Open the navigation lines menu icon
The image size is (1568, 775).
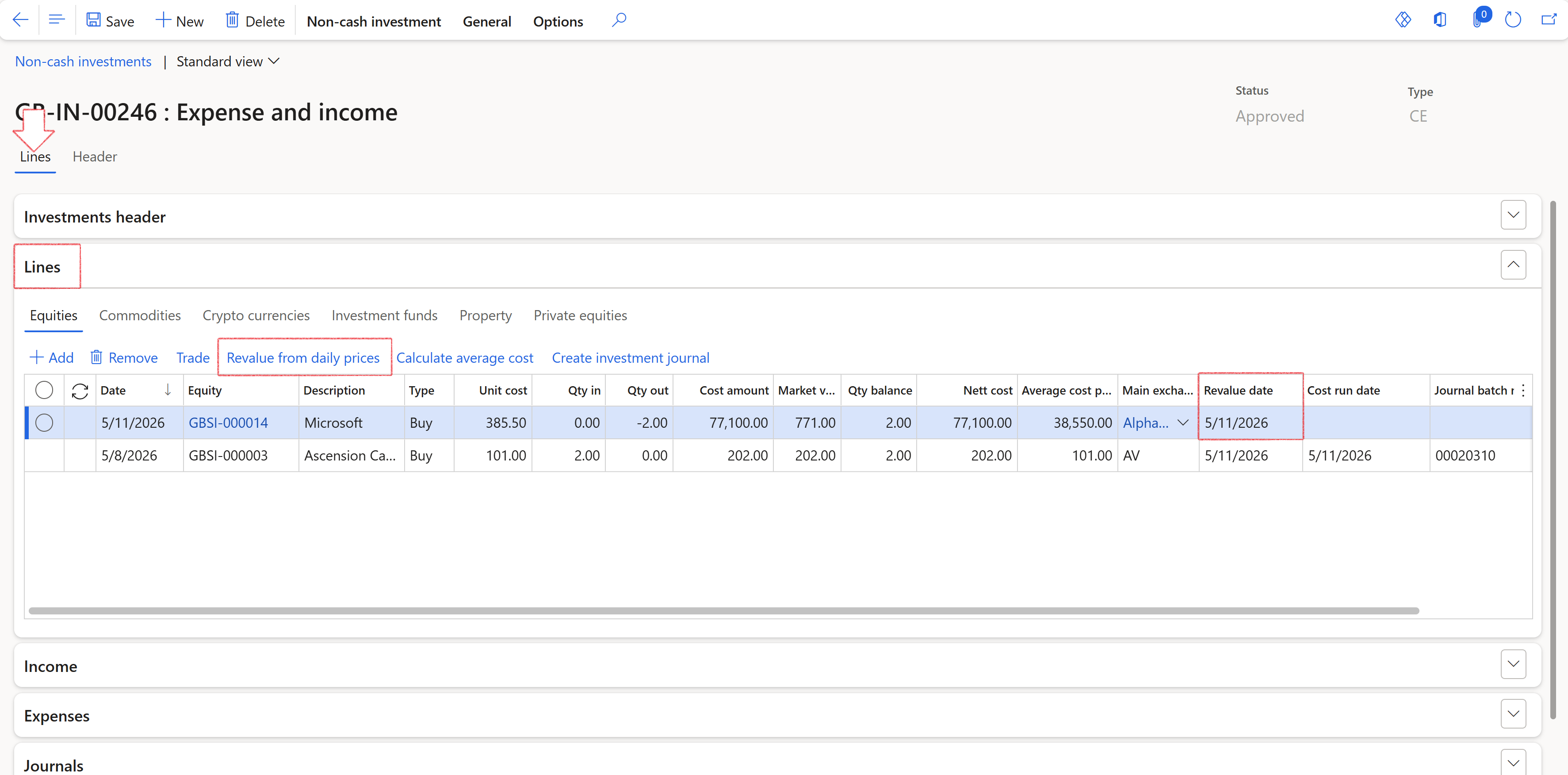pyautogui.click(x=57, y=20)
